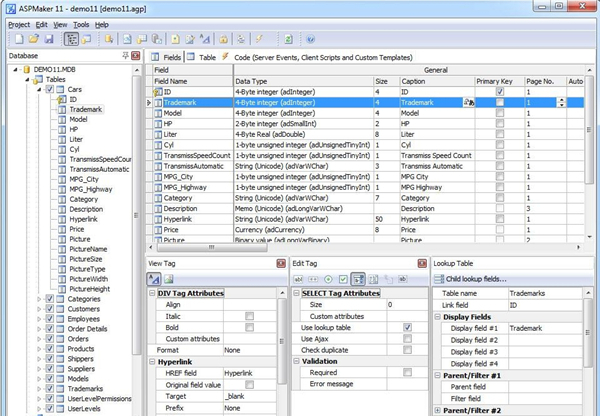
Task: Collapse the DIV Tag Attributes section
Action: (x=153, y=292)
